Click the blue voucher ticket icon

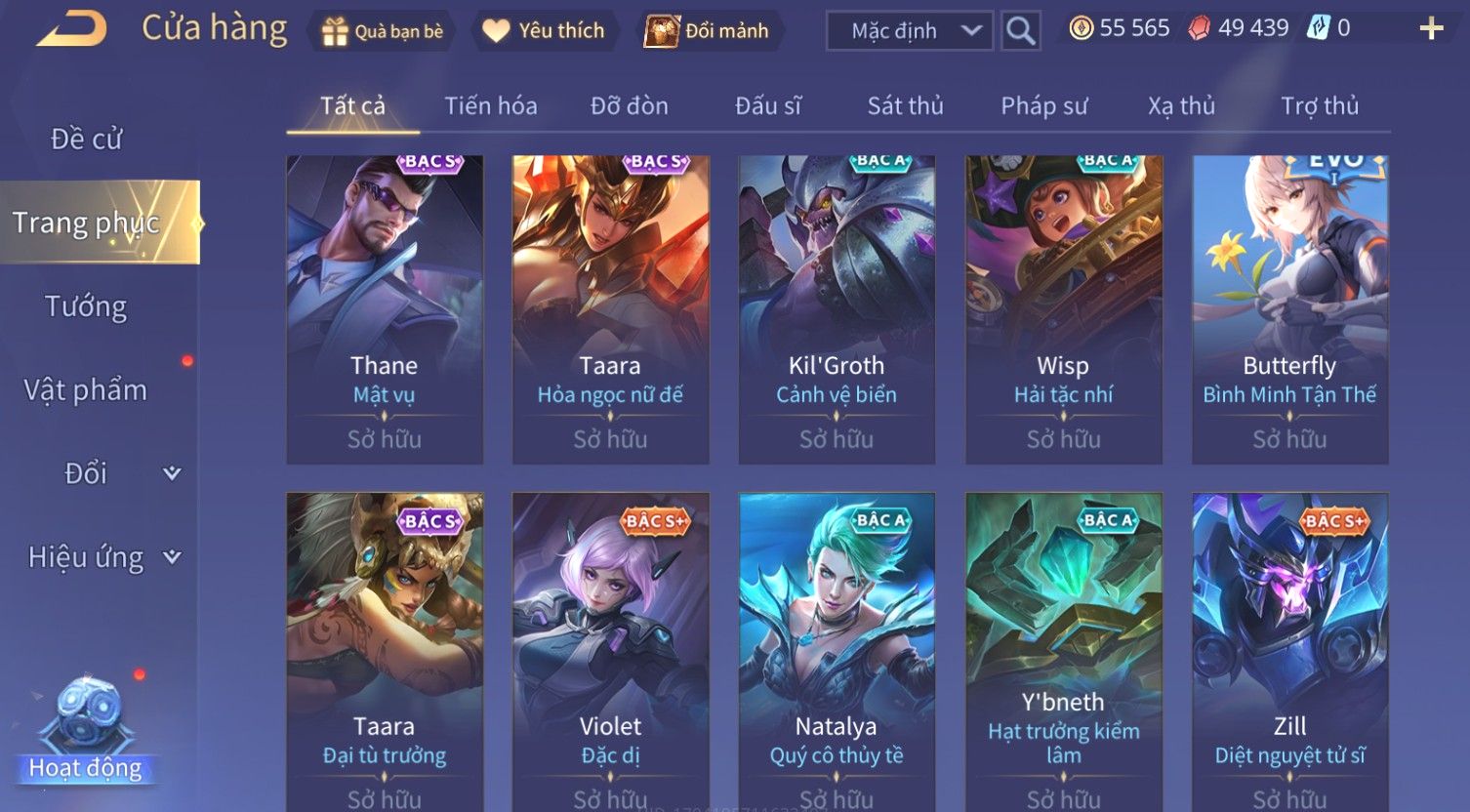[x=1318, y=28]
